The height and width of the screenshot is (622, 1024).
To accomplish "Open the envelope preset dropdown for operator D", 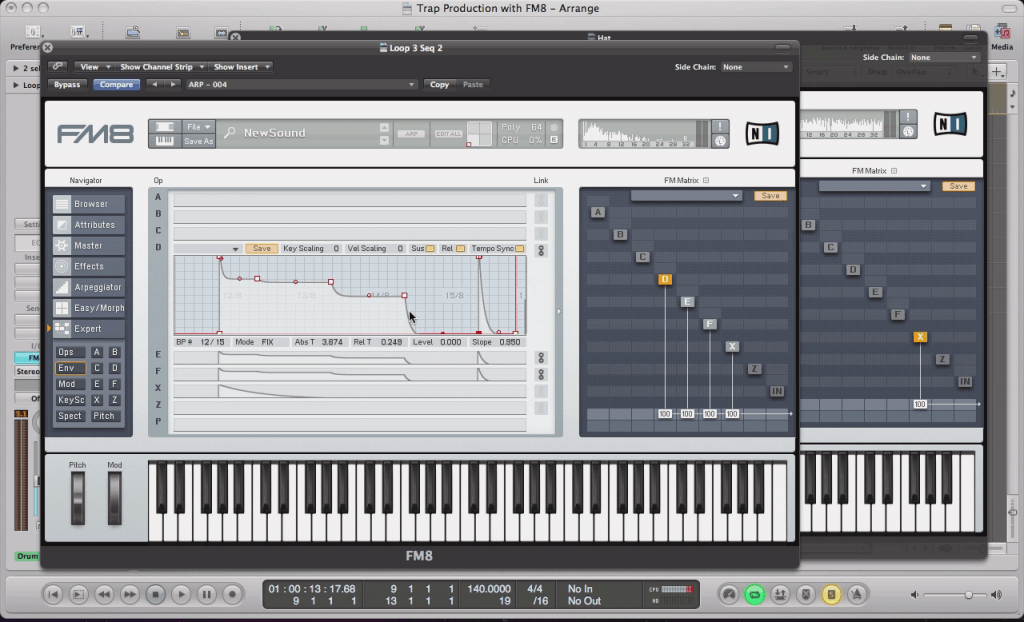I will pos(208,249).
